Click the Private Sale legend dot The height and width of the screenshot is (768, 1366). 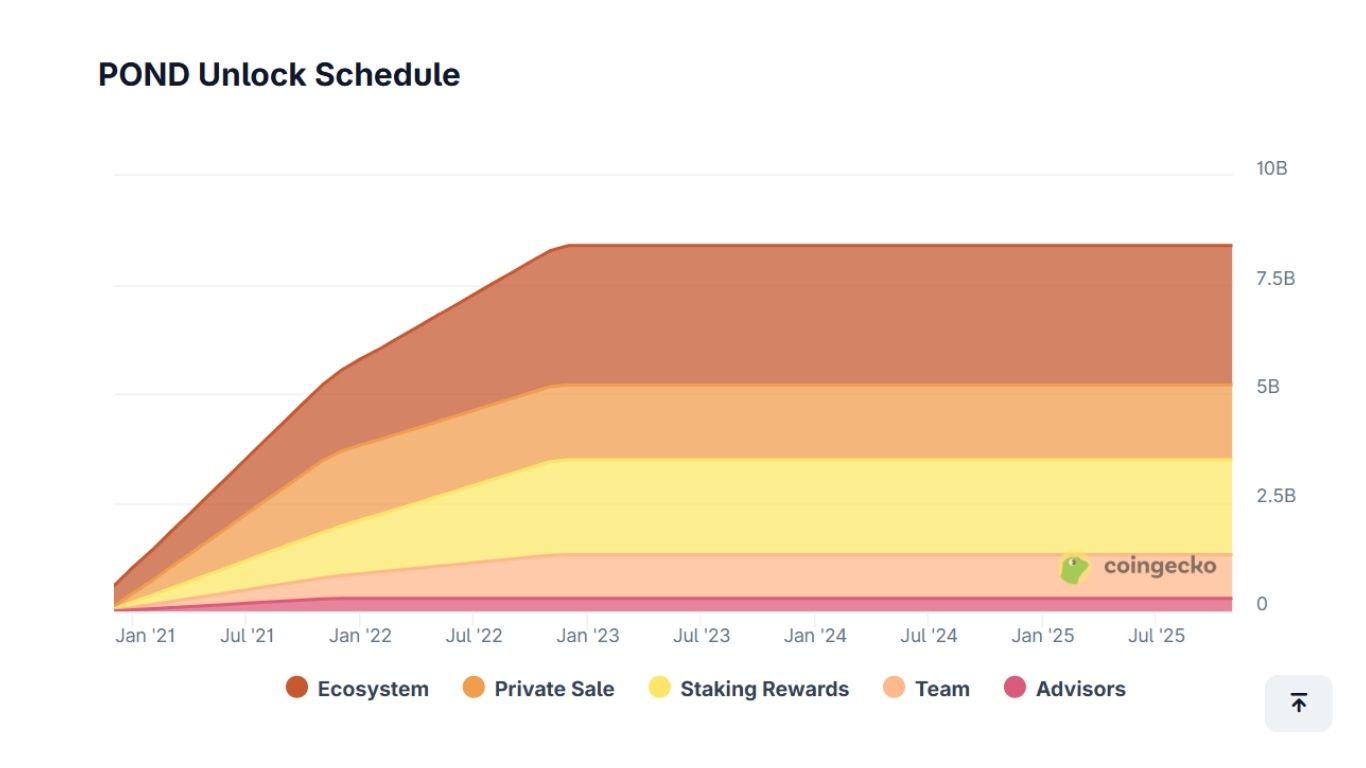point(474,688)
